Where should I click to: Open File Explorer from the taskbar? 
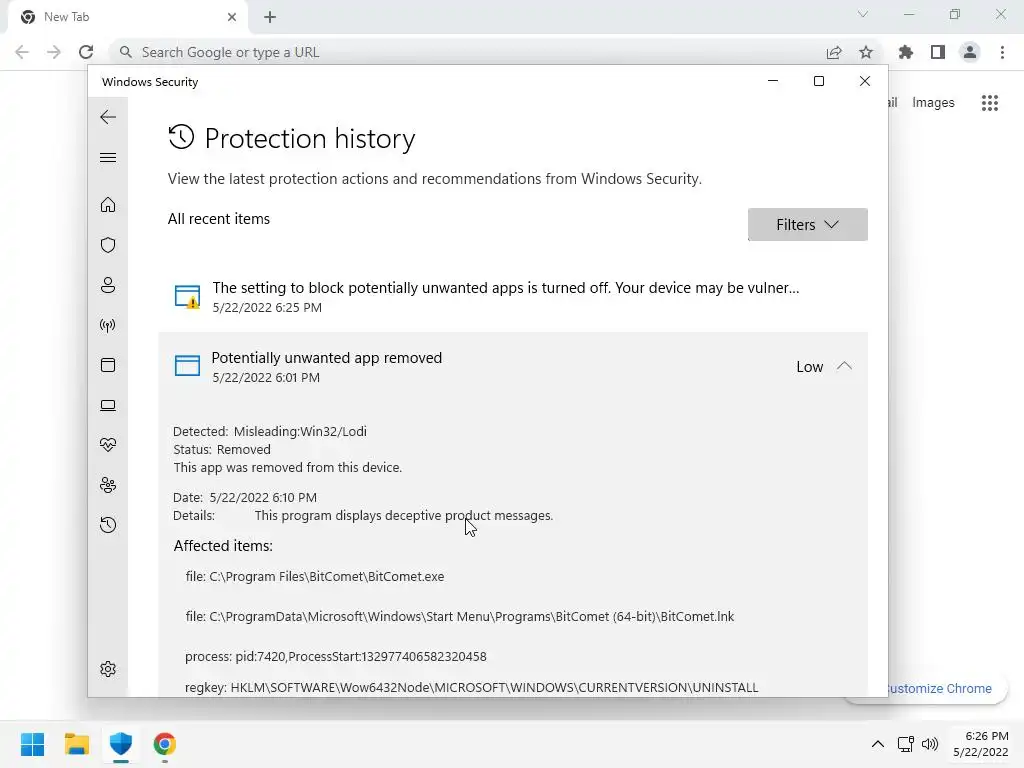tap(77, 744)
